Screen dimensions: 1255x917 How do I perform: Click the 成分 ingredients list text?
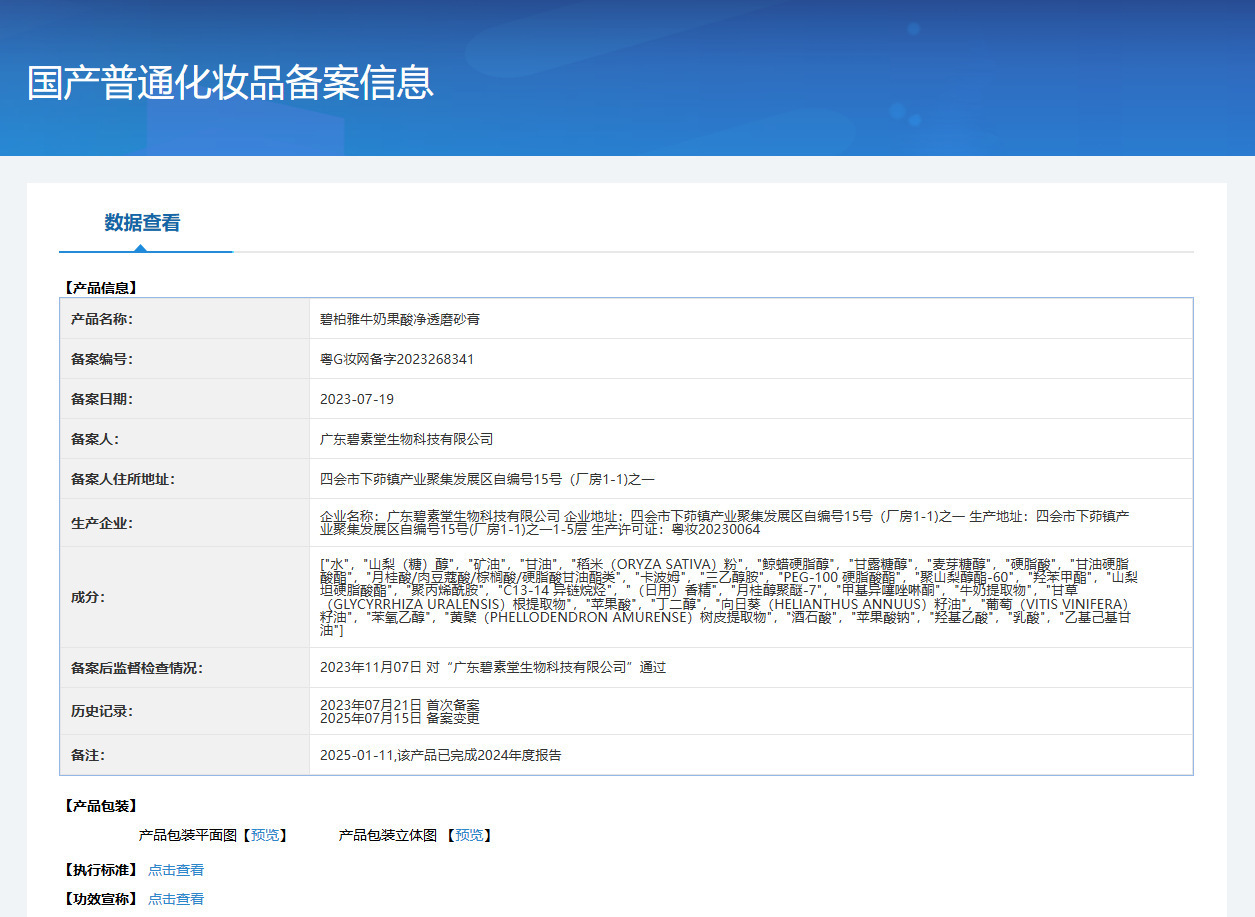click(729, 597)
